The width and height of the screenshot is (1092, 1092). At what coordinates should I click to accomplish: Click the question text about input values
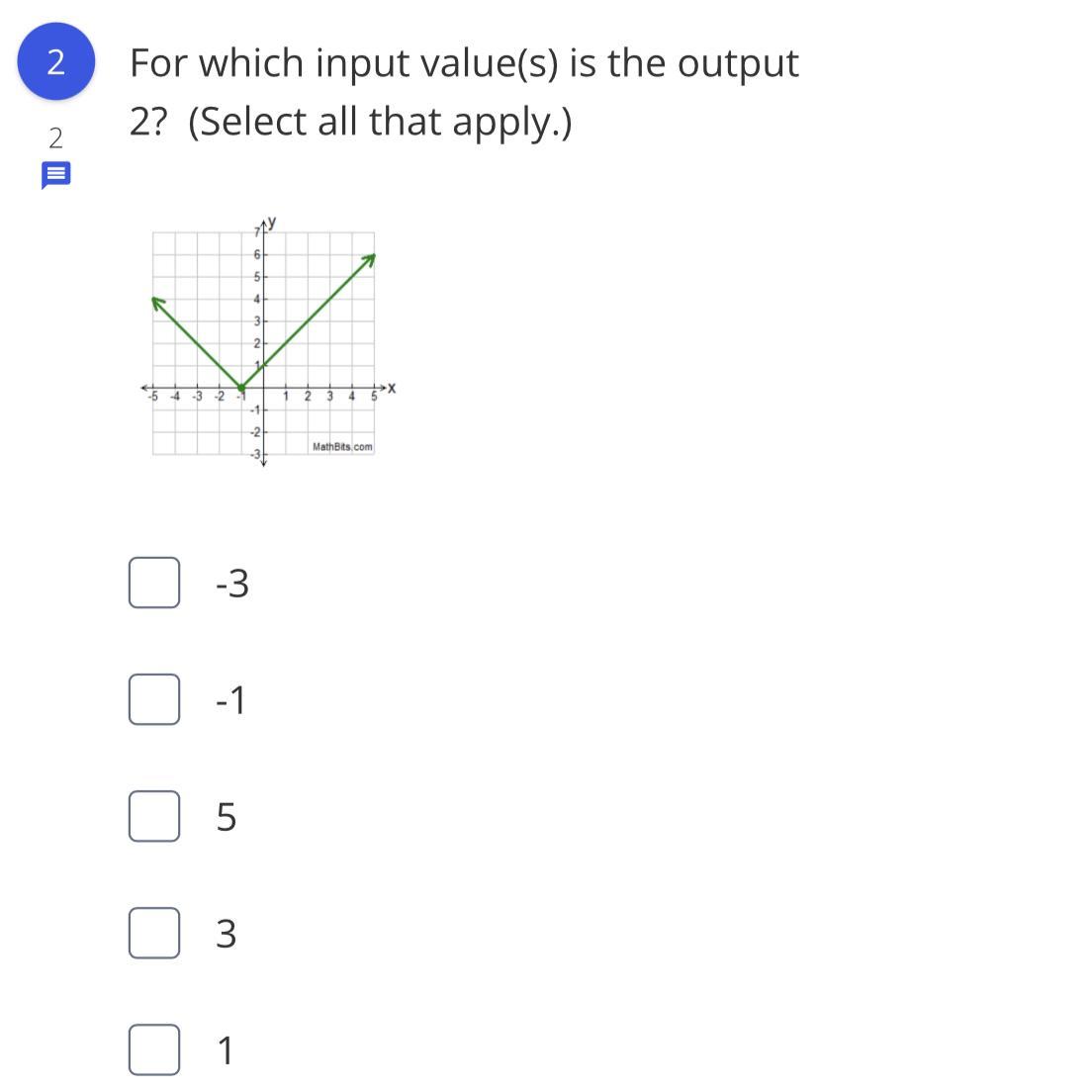pyautogui.click(x=464, y=92)
